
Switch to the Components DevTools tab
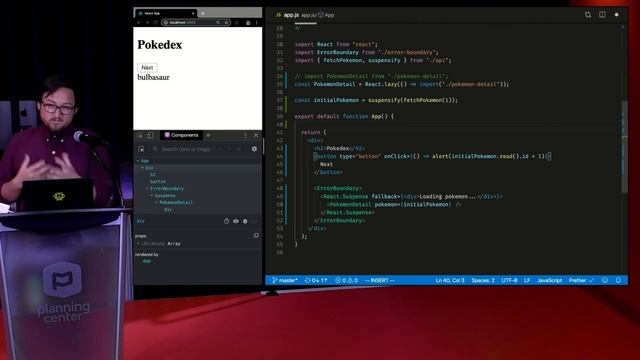point(182,135)
